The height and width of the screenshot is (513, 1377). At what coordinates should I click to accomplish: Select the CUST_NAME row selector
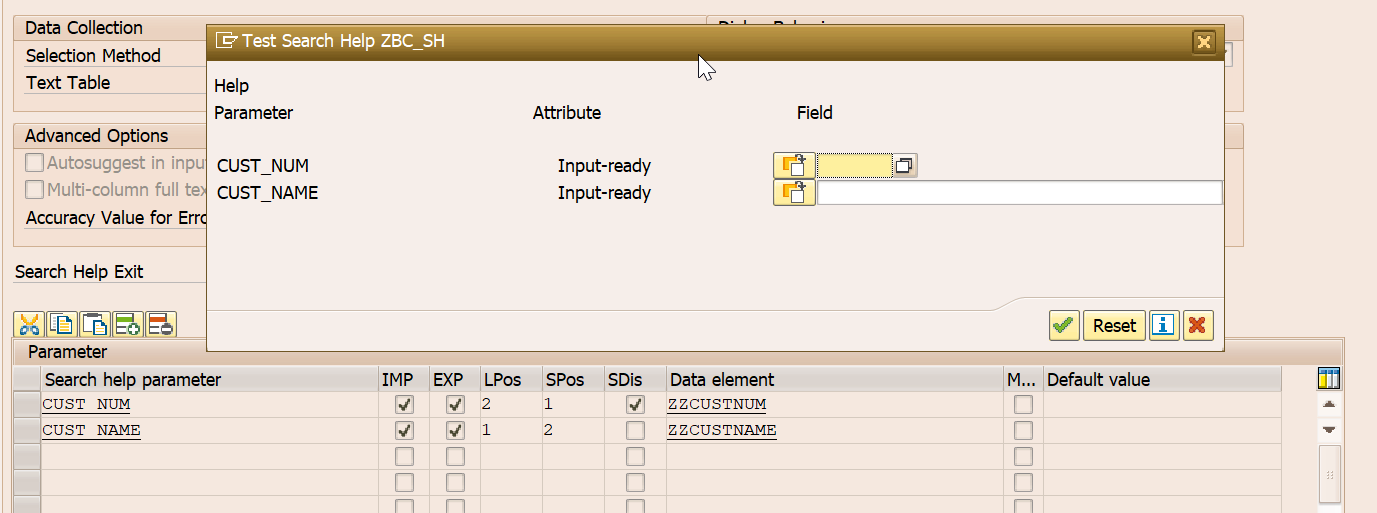click(x=26, y=431)
